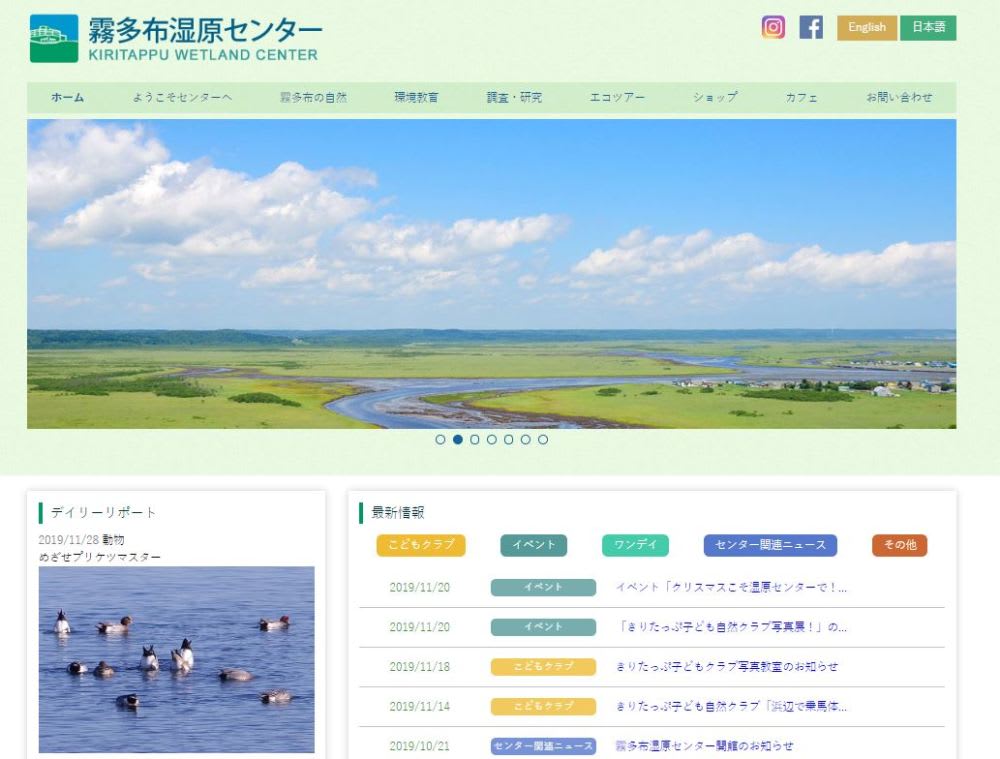
Task: Switch site language to English
Action: pyautogui.click(x=867, y=28)
